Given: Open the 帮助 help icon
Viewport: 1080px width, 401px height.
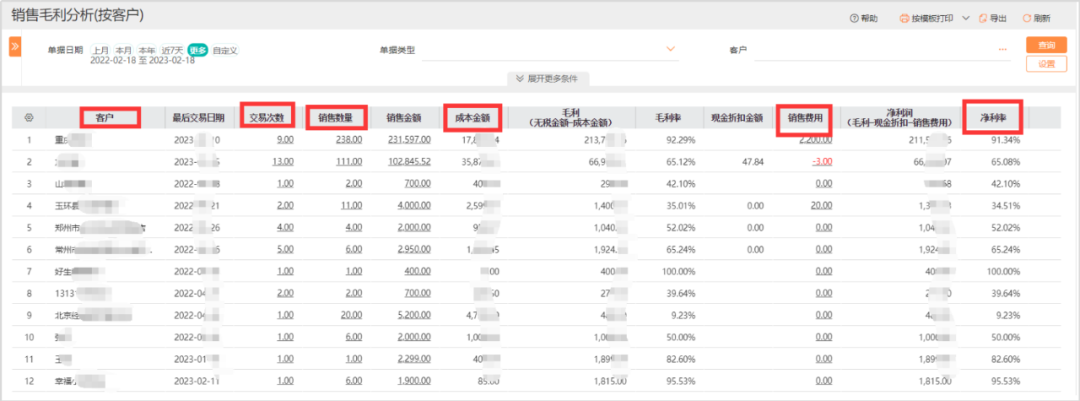Looking at the screenshot, I should pos(854,19).
